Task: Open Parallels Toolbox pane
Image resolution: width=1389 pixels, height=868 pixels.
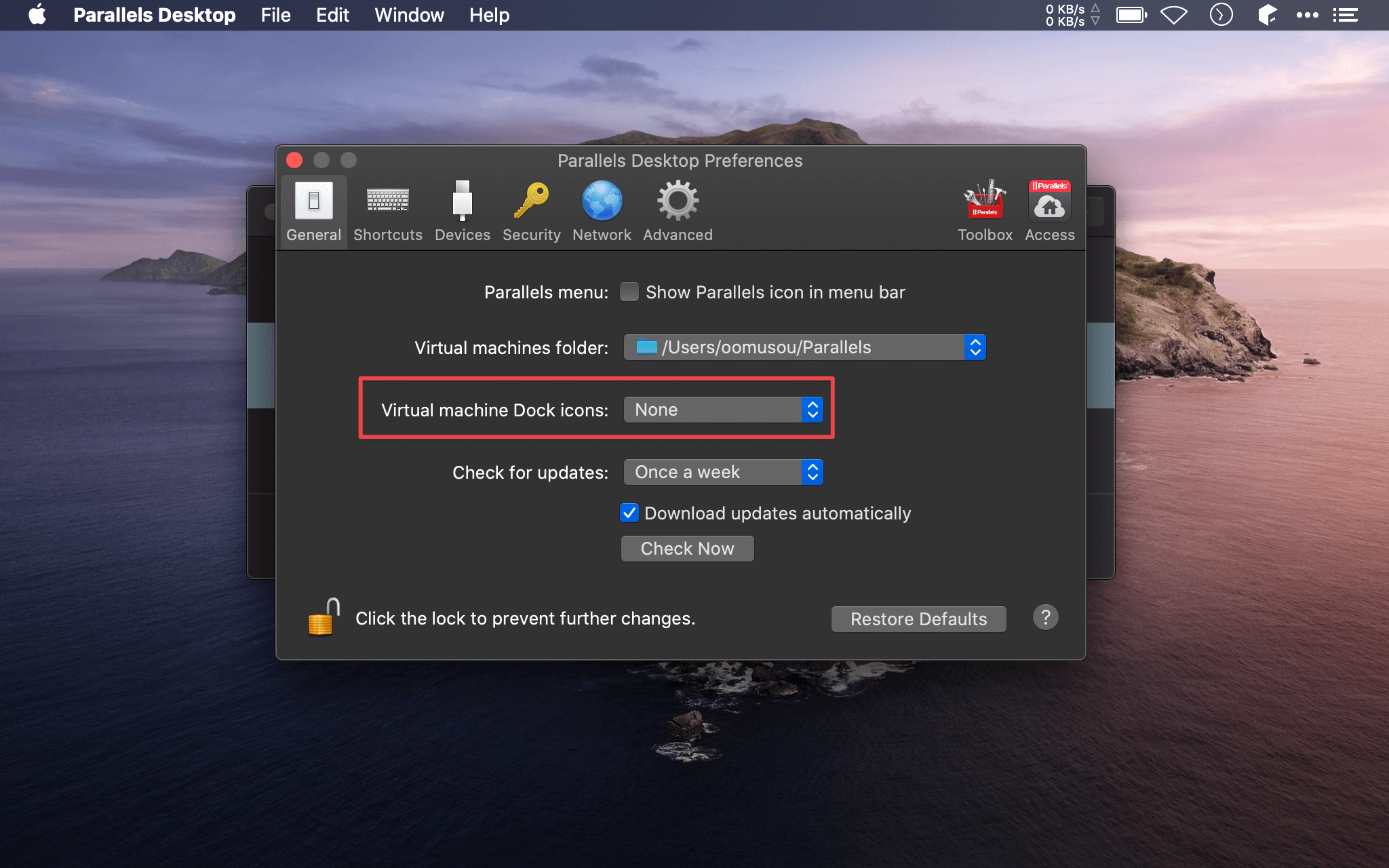Action: coord(985,212)
